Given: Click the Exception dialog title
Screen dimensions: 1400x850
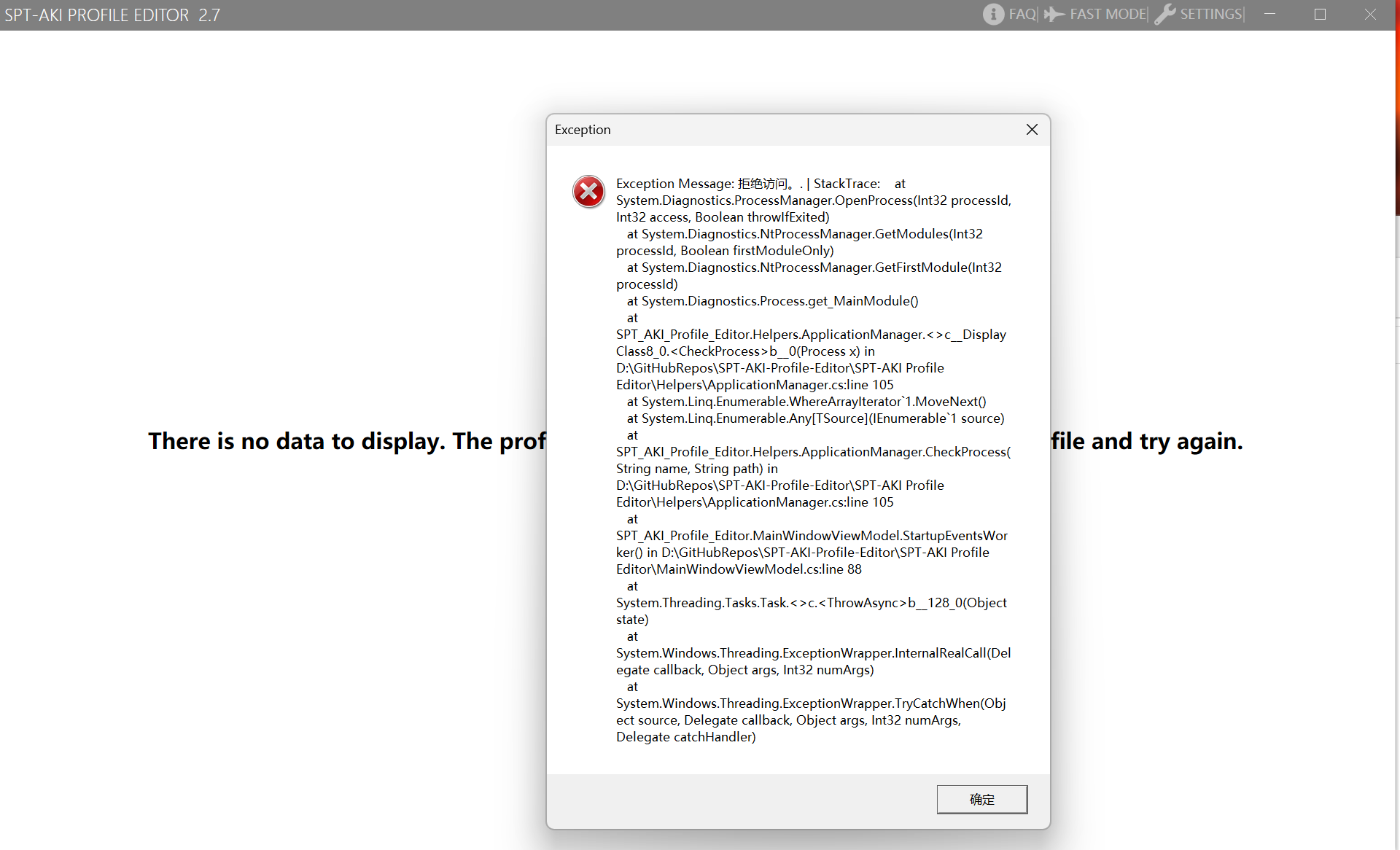Looking at the screenshot, I should (x=583, y=130).
